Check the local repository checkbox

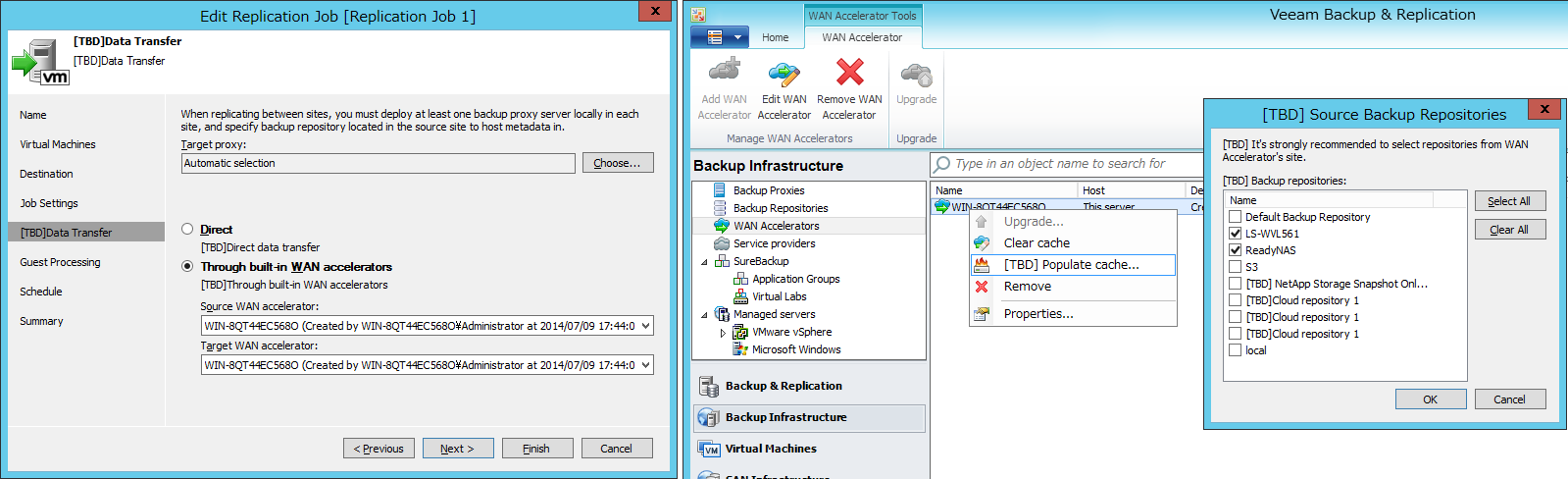point(1236,350)
